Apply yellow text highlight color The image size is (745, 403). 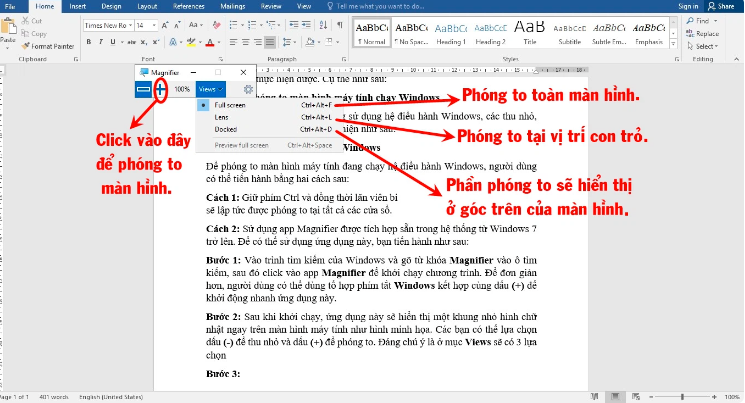coord(191,42)
